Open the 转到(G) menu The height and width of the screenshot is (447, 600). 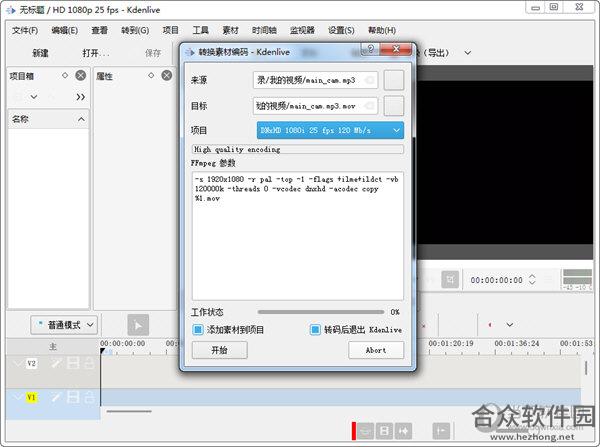(x=135, y=30)
